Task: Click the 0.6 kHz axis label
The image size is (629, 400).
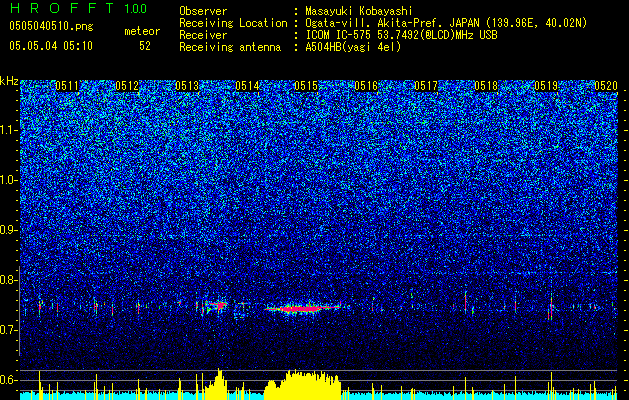Action: (9, 380)
